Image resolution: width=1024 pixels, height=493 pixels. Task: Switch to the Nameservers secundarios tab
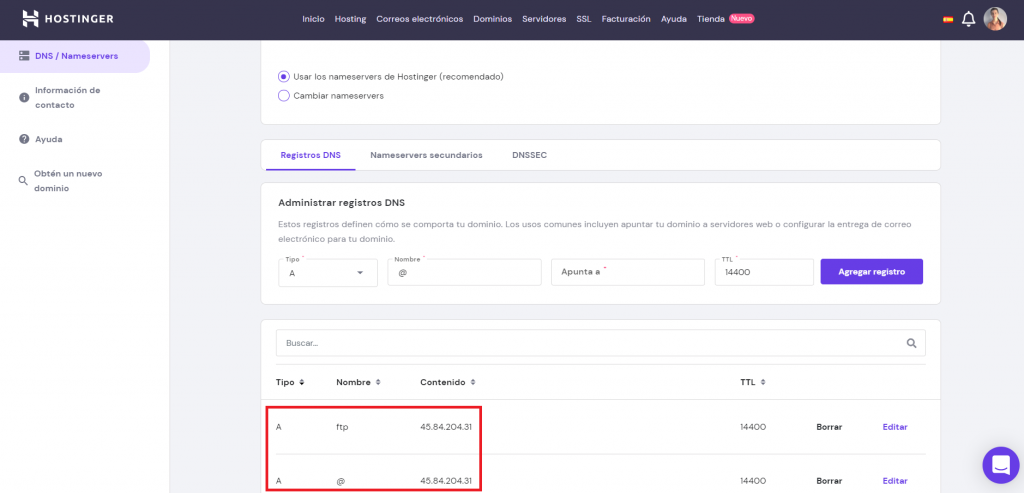(x=426, y=155)
